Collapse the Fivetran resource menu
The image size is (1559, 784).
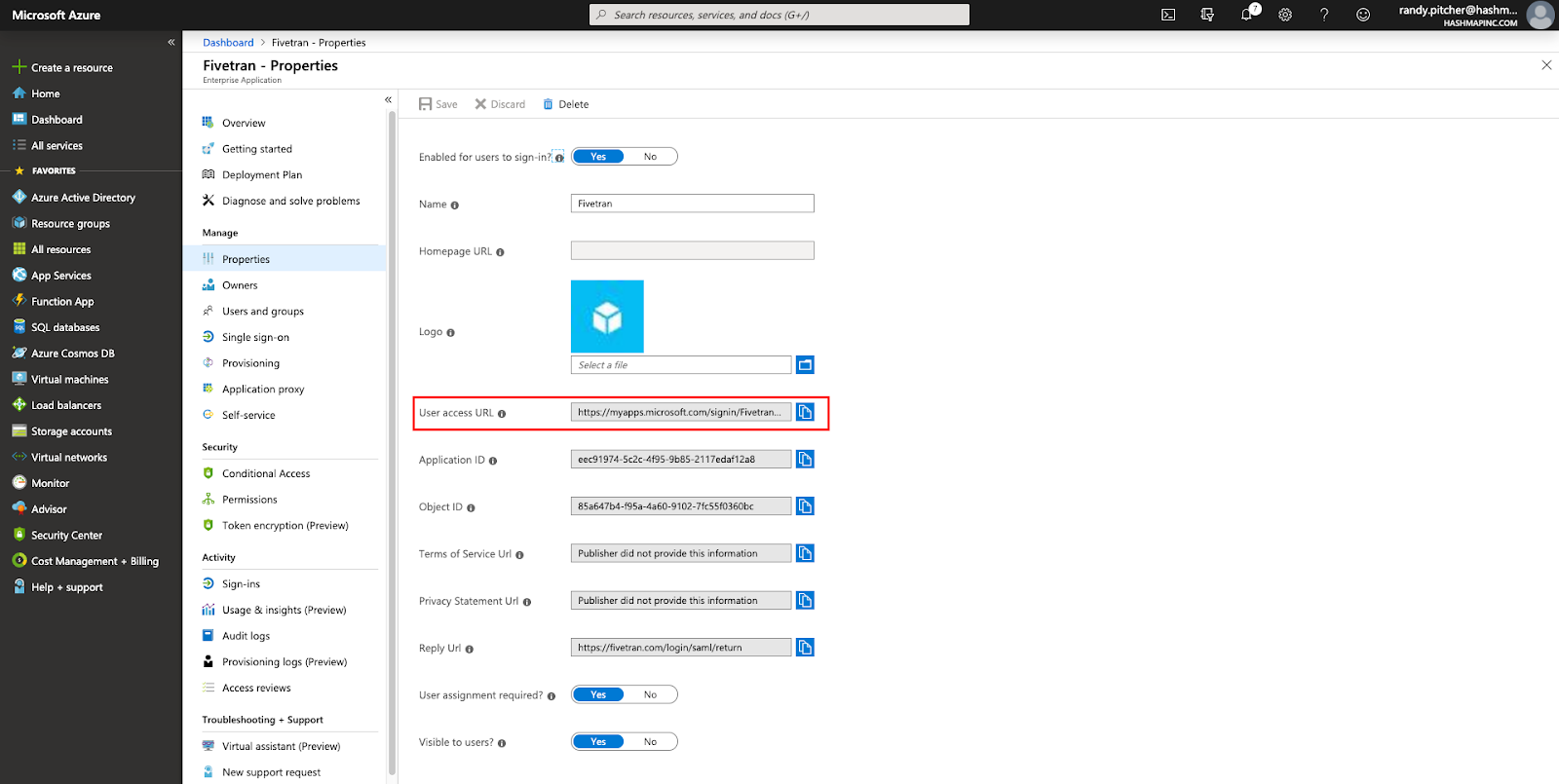tap(388, 99)
